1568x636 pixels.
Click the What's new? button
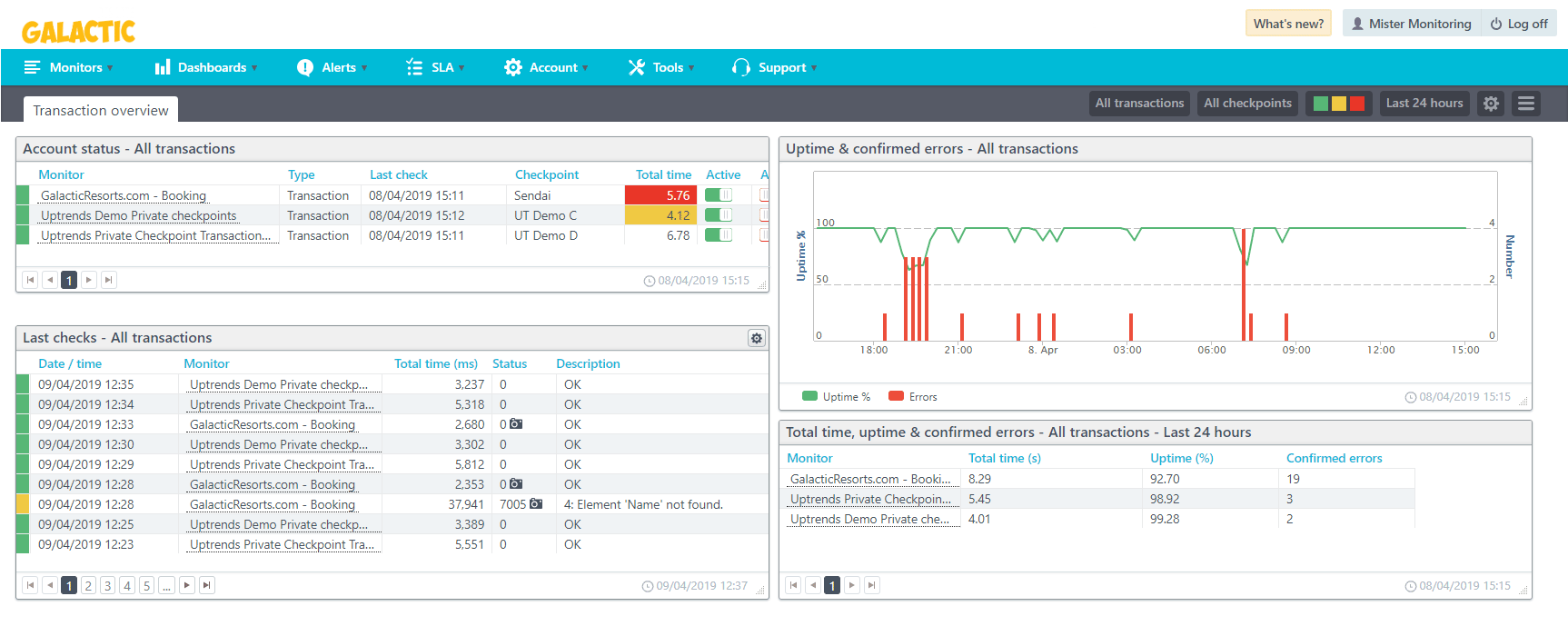coord(1288,24)
